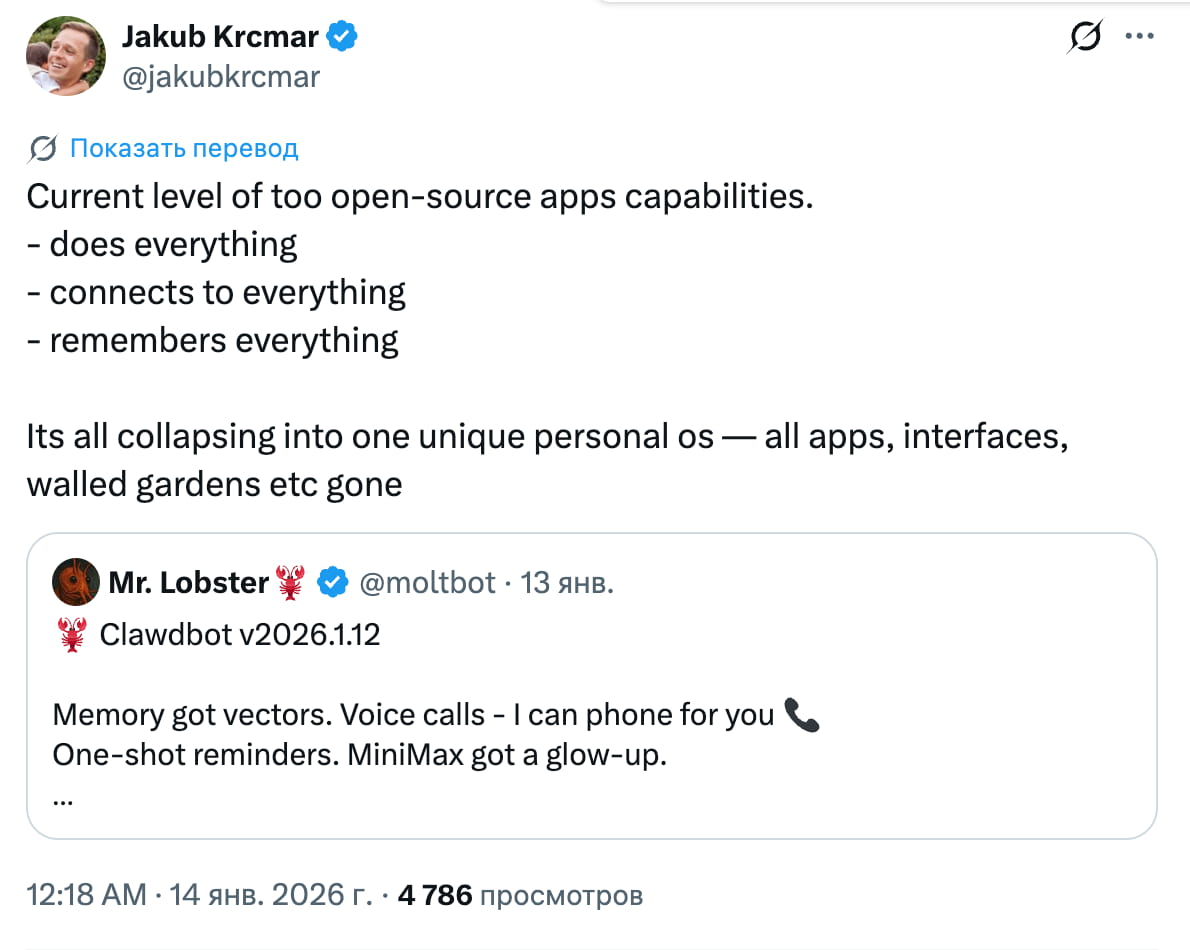The height and width of the screenshot is (950, 1190).
Task: Open the @moltbot handle
Action: [427, 583]
